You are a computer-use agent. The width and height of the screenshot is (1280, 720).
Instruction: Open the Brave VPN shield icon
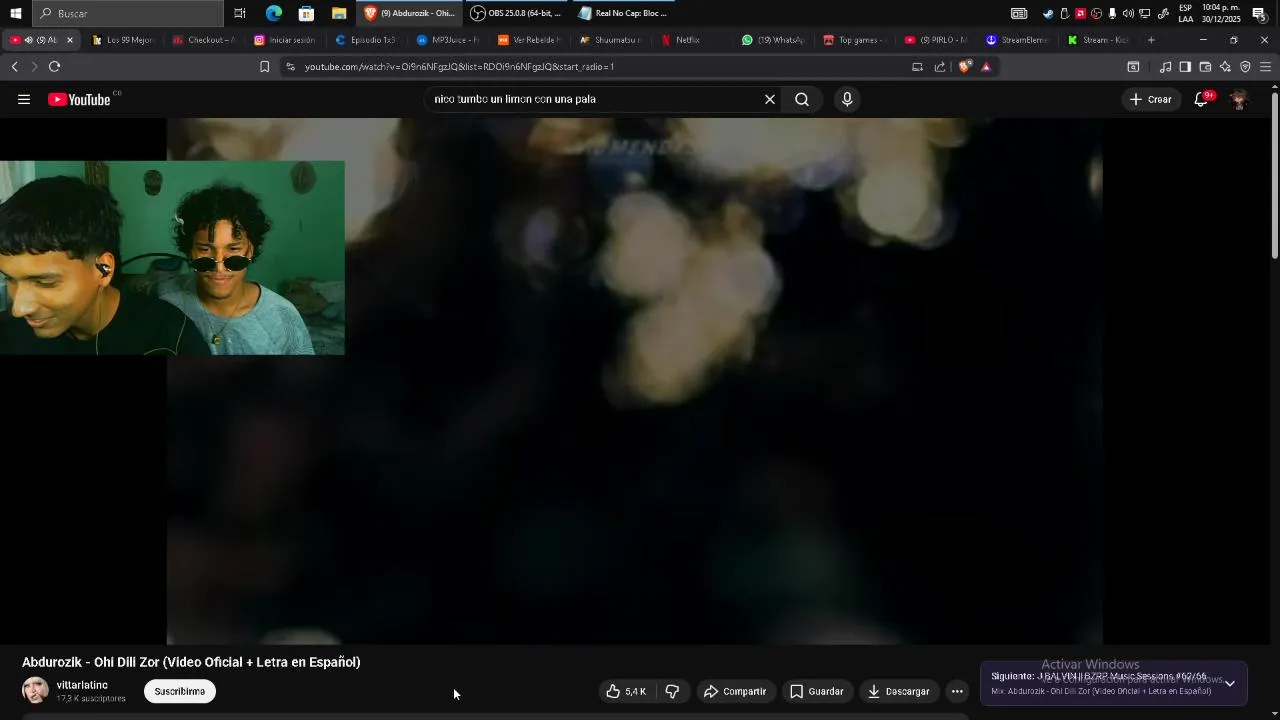(1245, 67)
